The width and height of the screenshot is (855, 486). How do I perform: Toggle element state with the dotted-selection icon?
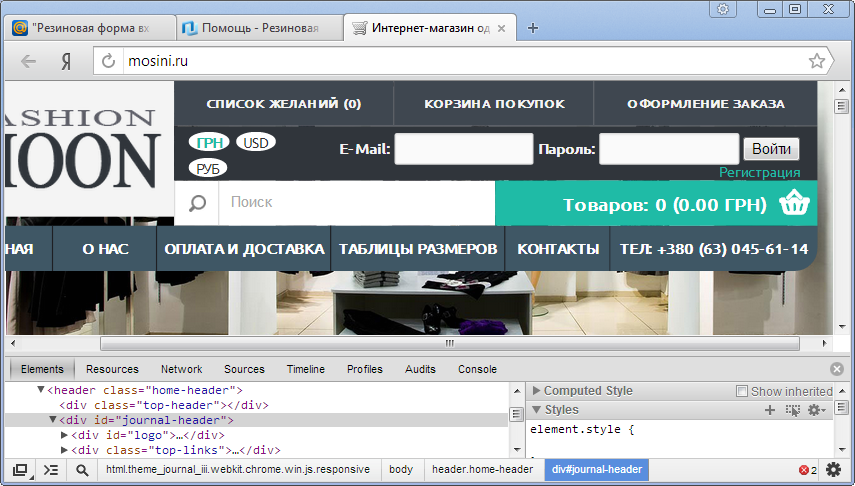click(792, 410)
